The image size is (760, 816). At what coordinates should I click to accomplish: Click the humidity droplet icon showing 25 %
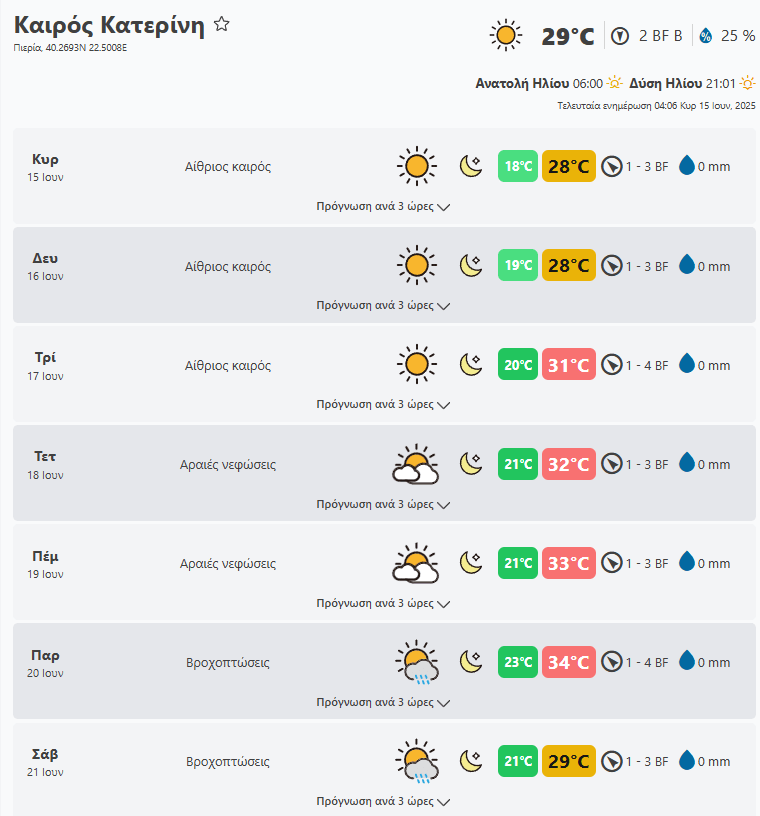[x=706, y=36]
